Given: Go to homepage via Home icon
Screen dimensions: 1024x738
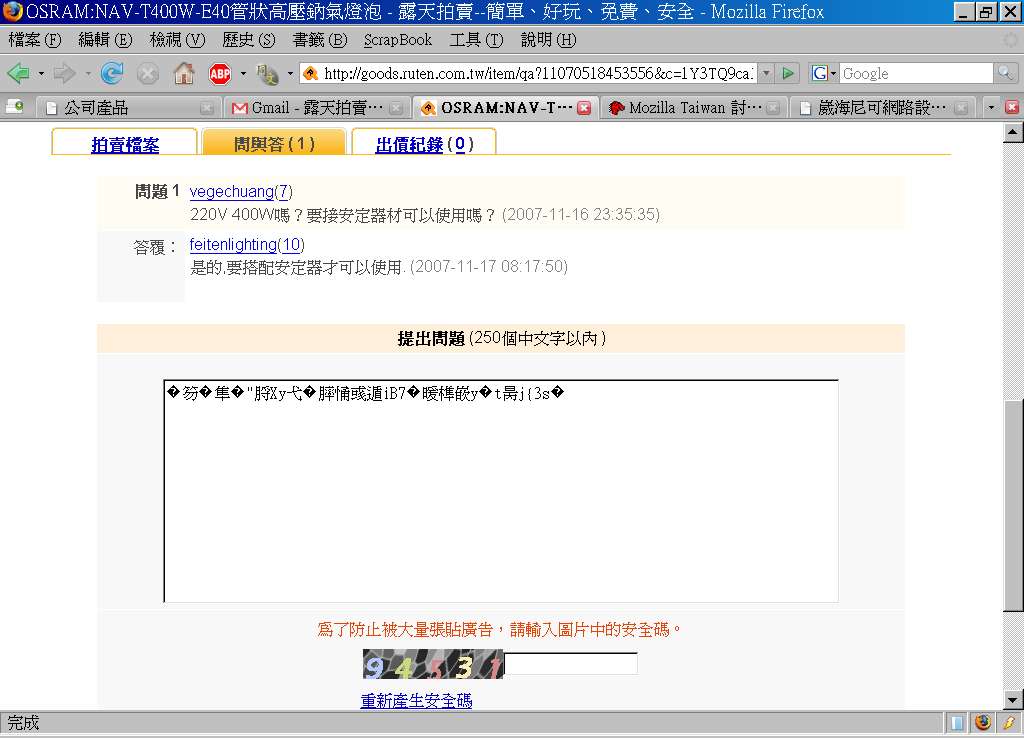Looking at the screenshot, I should [x=184, y=73].
